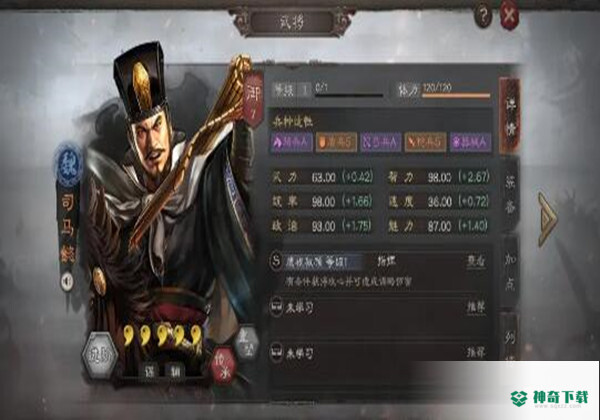Switch to the 详情 side tab

click(510, 116)
